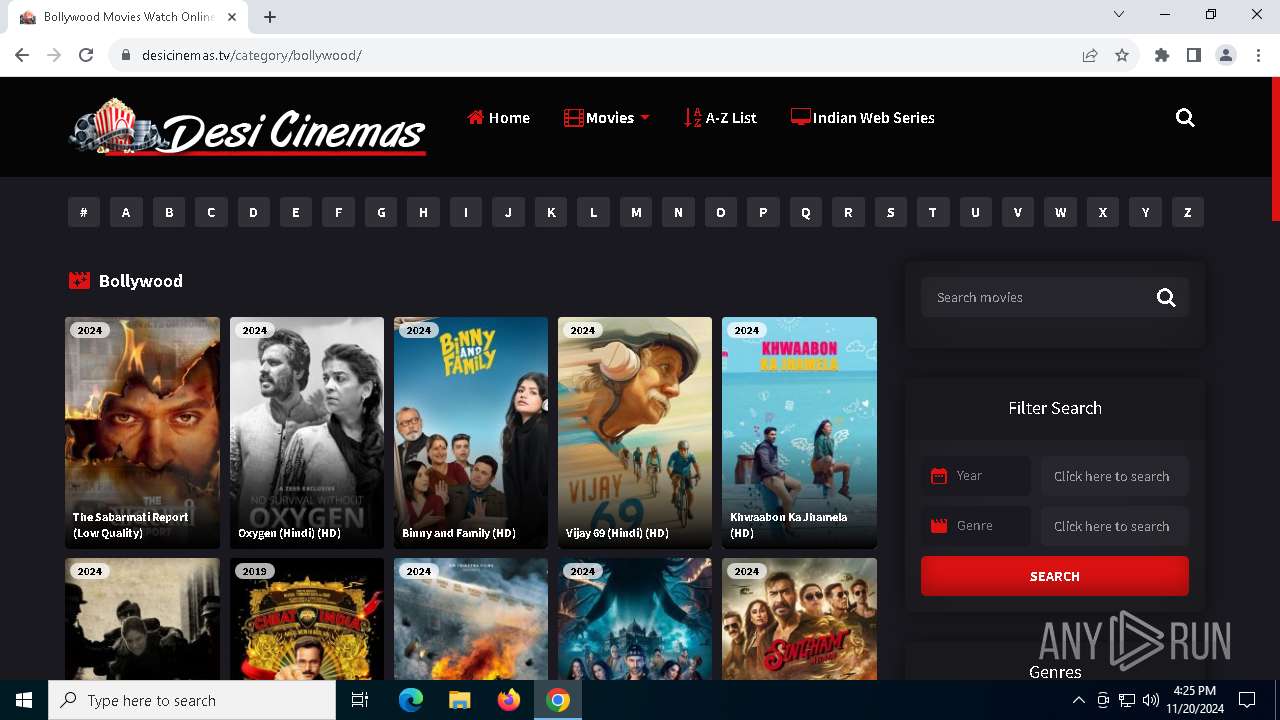Open File Explorer from taskbar
Screen dimensions: 1280x720
[459, 700]
